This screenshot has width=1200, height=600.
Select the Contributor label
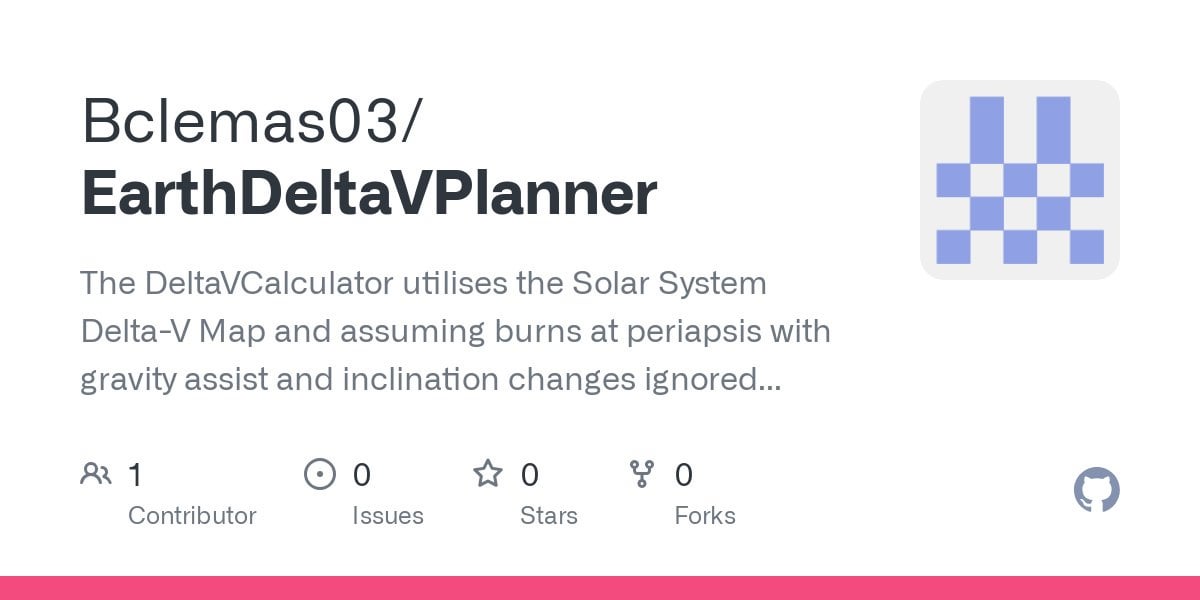192,516
